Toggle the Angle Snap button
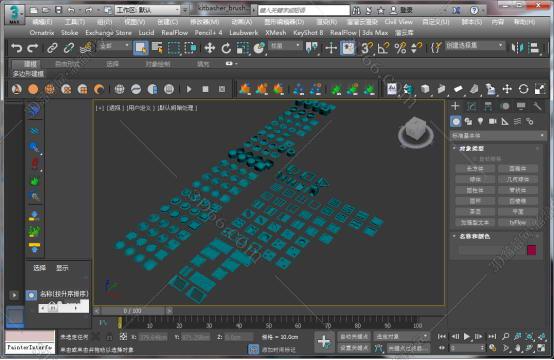This screenshot has height=360, width=554. [383, 48]
